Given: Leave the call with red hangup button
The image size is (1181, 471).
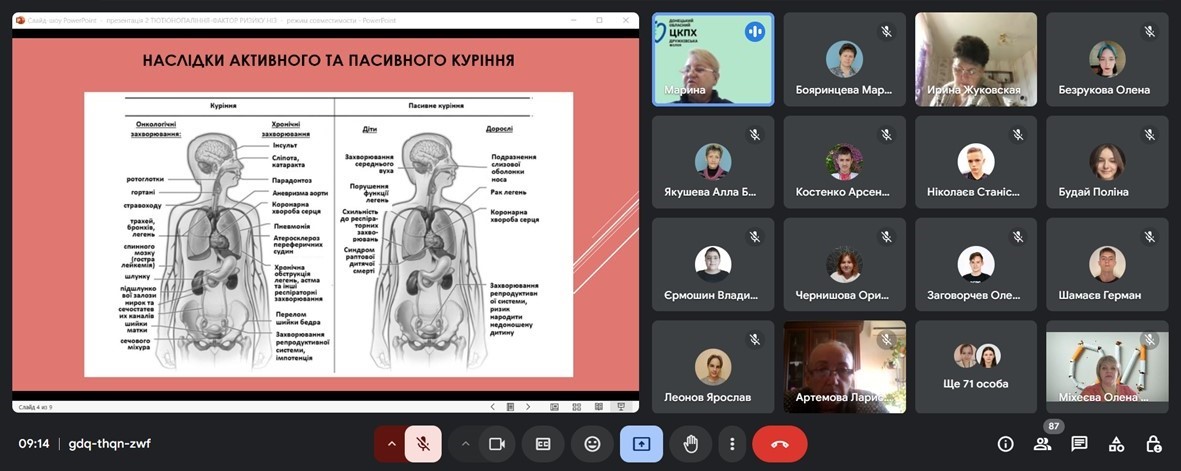Looking at the screenshot, I should click(780, 444).
